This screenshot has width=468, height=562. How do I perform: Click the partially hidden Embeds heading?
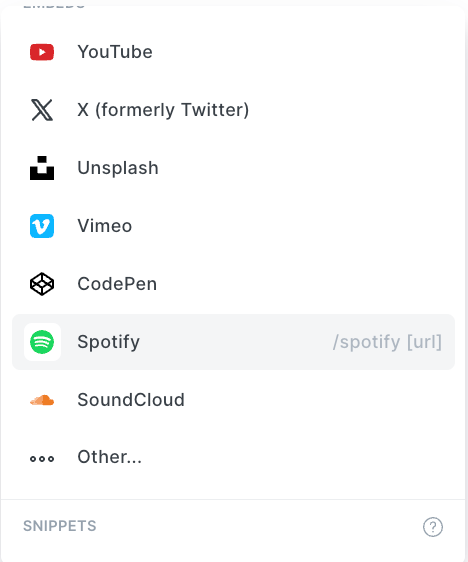pyautogui.click(x=54, y=5)
